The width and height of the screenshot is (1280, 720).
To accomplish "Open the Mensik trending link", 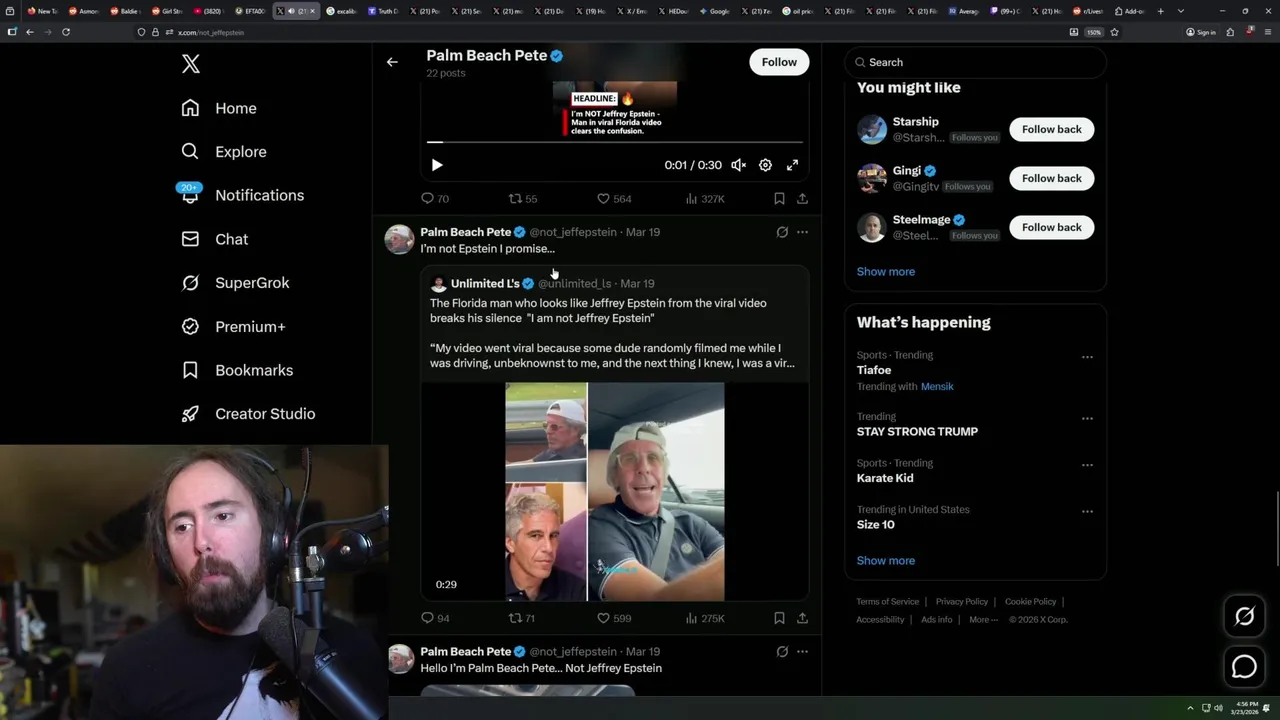I will coord(937,387).
